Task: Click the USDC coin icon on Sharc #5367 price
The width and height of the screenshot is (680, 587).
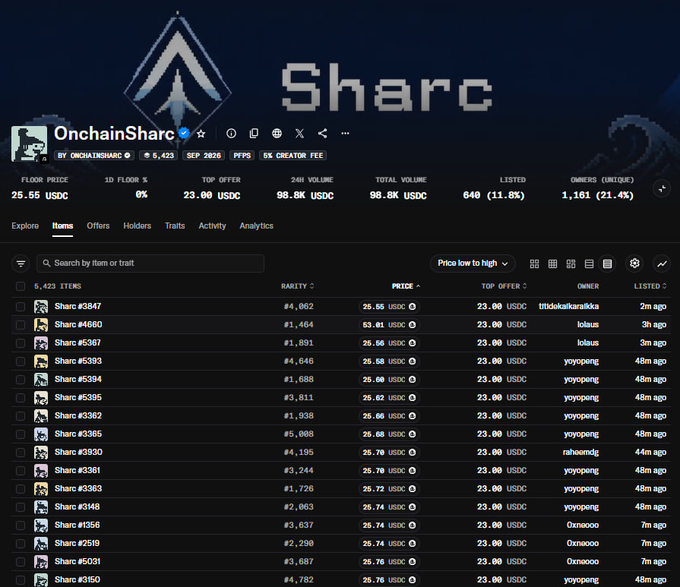Action: pyautogui.click(x=412, y=343)
